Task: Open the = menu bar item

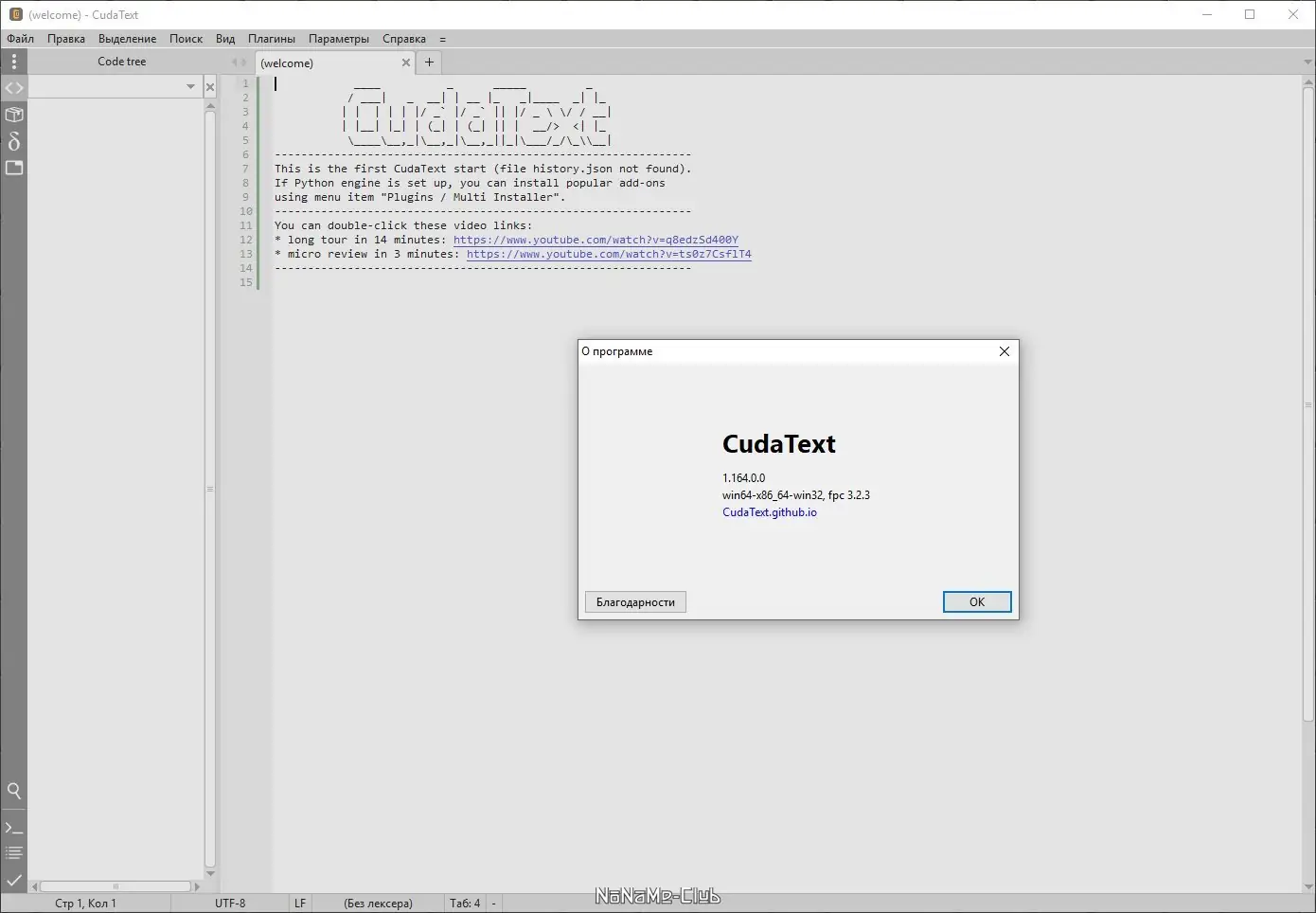Action: point(442,39)
